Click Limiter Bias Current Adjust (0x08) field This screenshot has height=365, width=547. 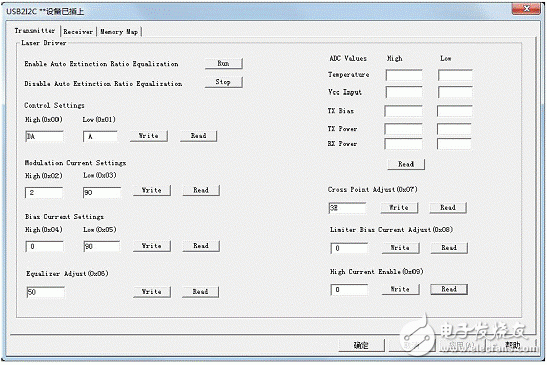pos(349,248)
